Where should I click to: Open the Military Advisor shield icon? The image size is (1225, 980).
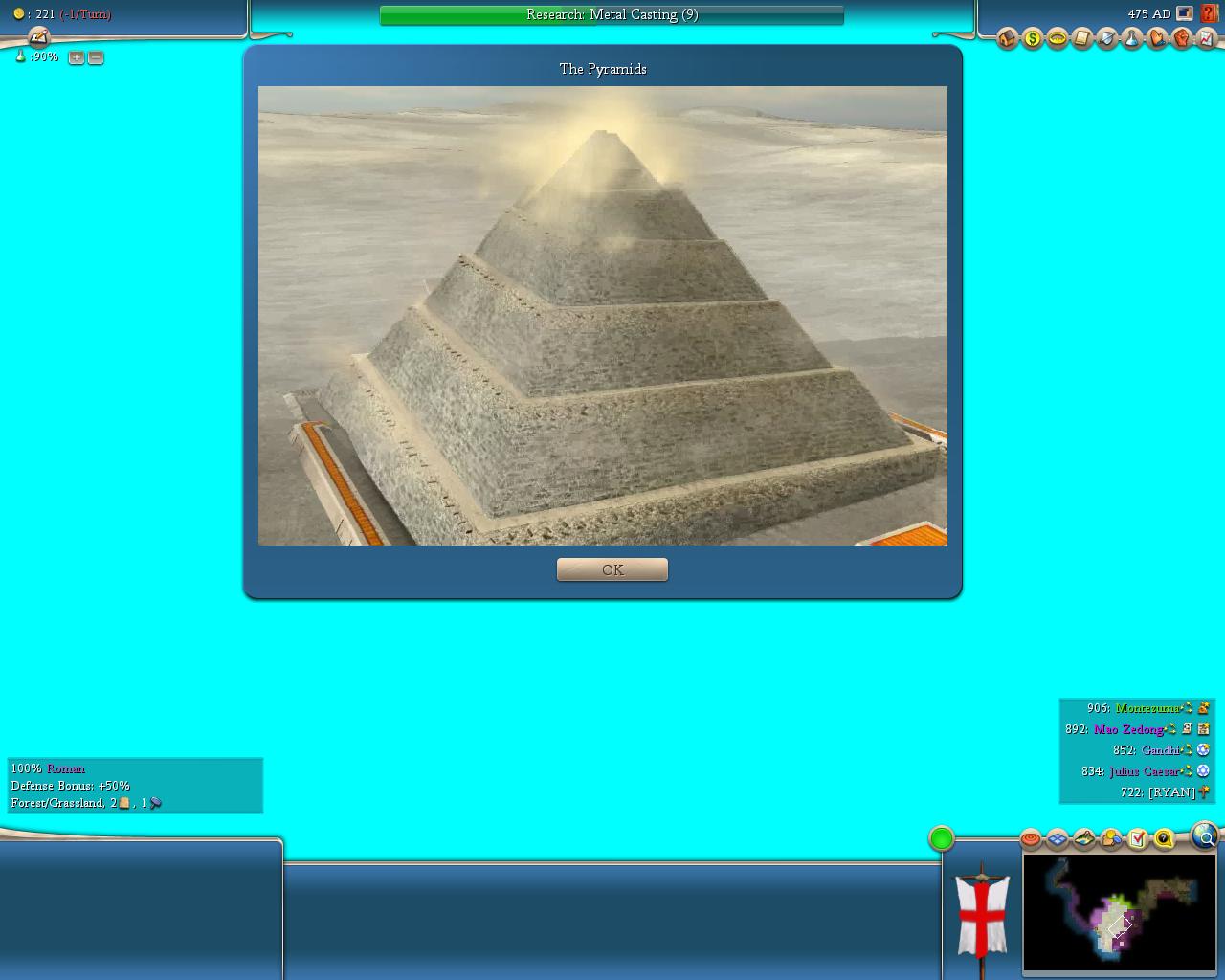click(1107, 38)
